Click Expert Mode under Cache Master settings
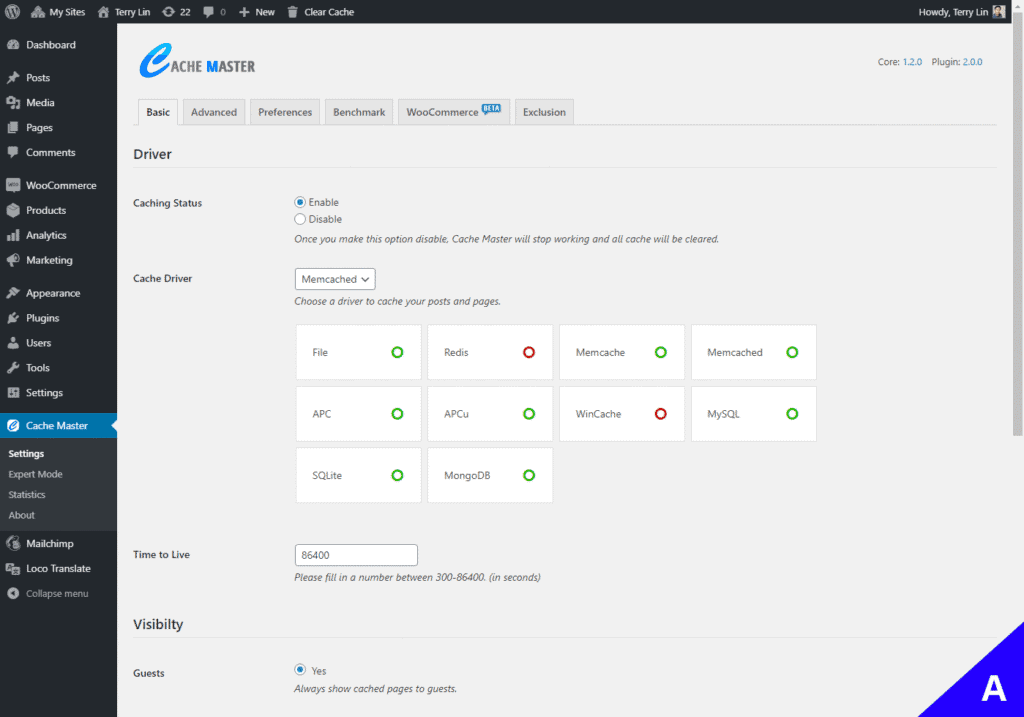Viewport: 1024px width, 717px height. coord(34,474)
